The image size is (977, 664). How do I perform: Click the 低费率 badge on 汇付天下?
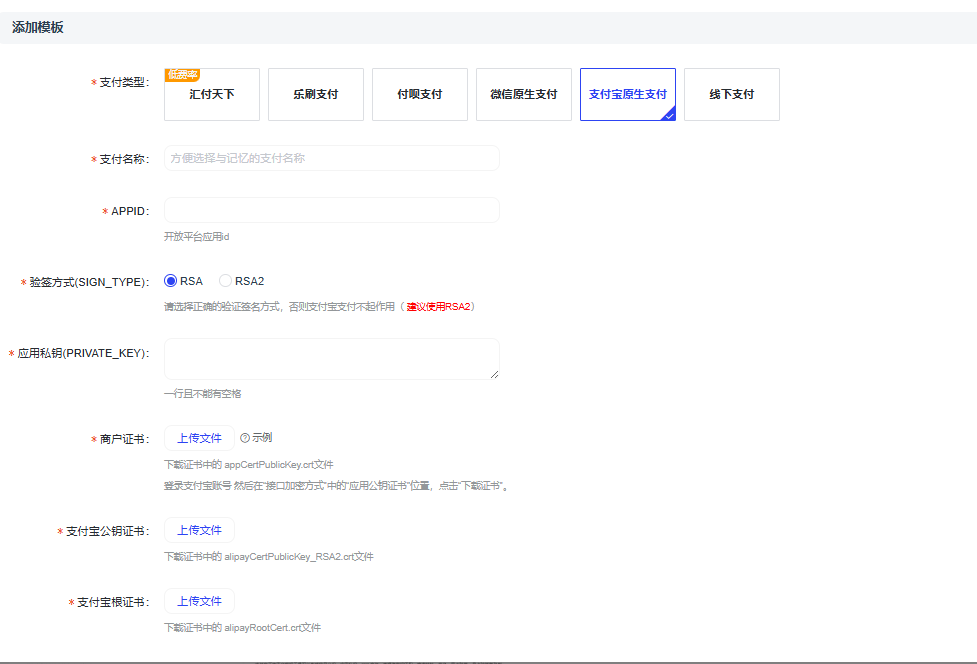tap(182, 74)
